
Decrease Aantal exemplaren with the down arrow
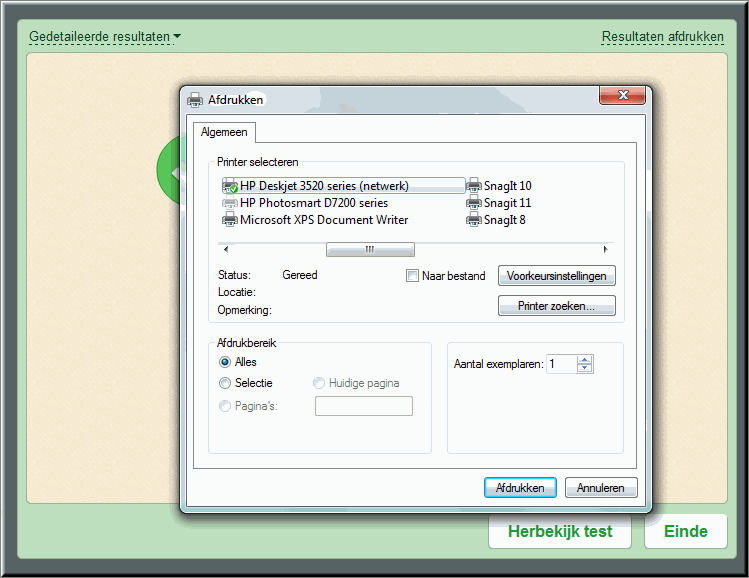pos(585,368)
